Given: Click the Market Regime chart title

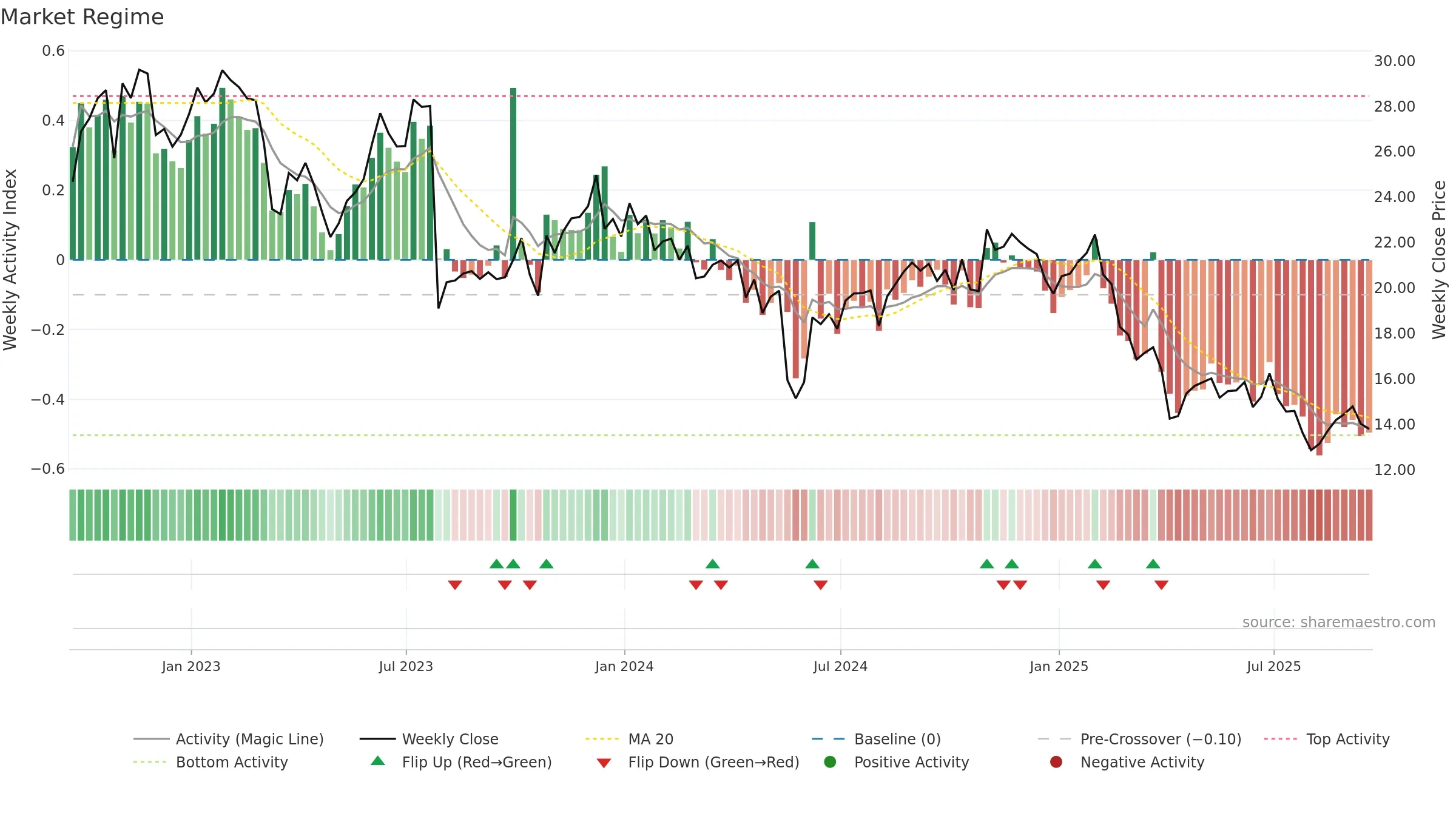Looking at the screenshot, I should 82,17.
